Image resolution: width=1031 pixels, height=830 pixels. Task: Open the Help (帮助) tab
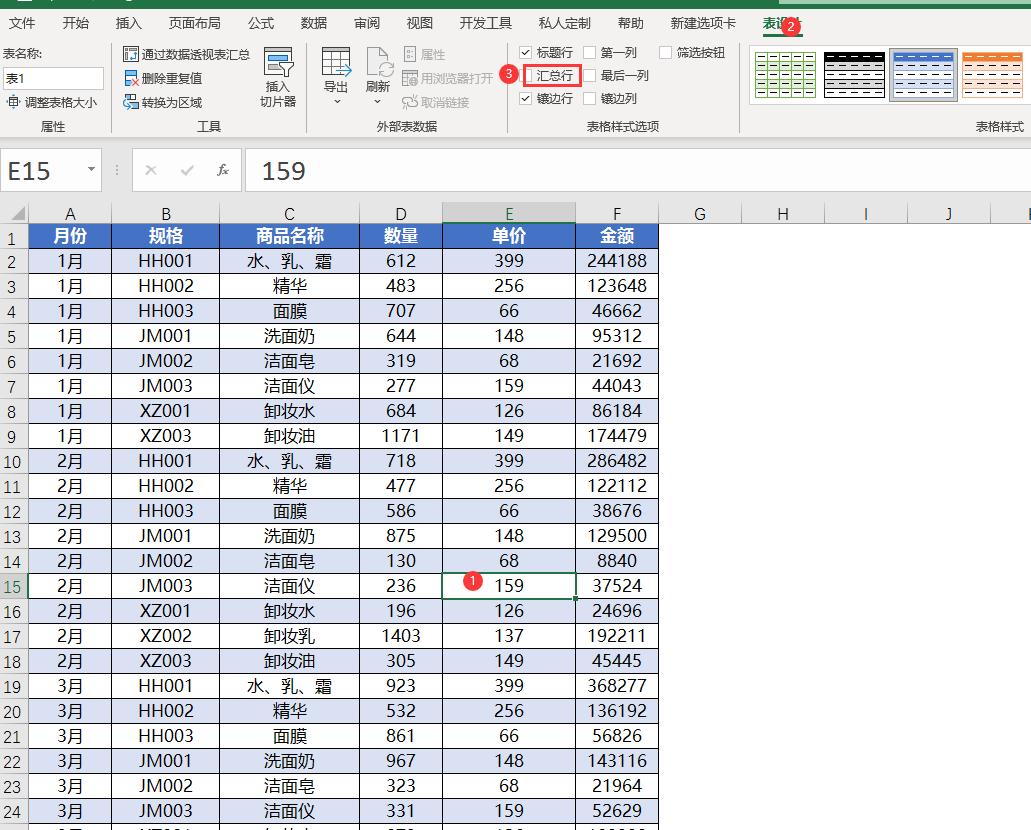pyautogui.click(x=631, y=24)
